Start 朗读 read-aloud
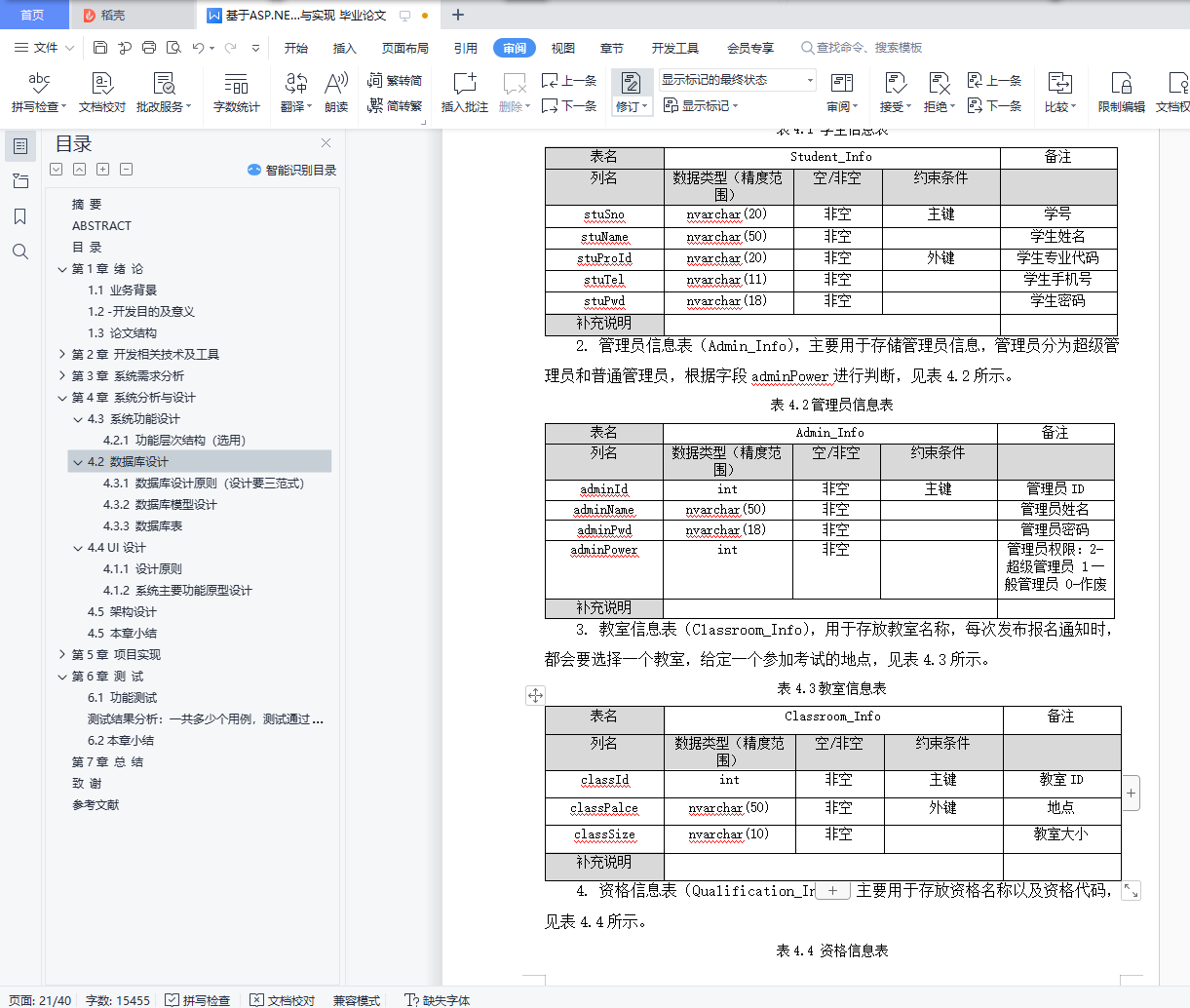Screen dimensions: 1190x1008 click(x=336, y=94)
